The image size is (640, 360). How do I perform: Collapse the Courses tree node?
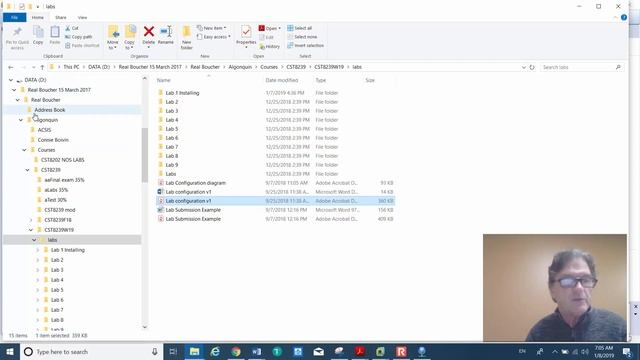click(x=24, y=150)
